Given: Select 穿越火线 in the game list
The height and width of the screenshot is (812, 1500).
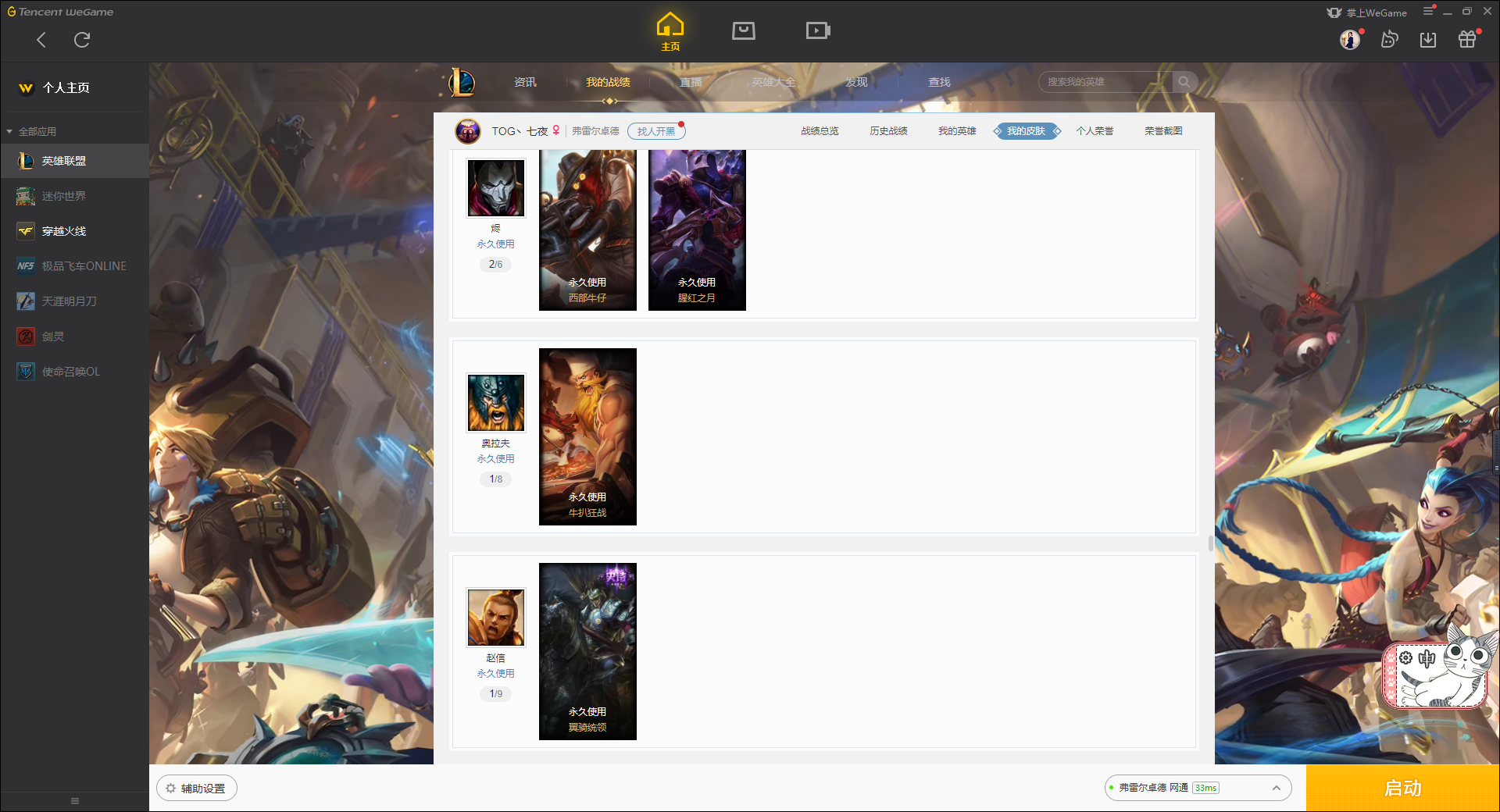Looking at the screenshot, I should tap(74, 231).
